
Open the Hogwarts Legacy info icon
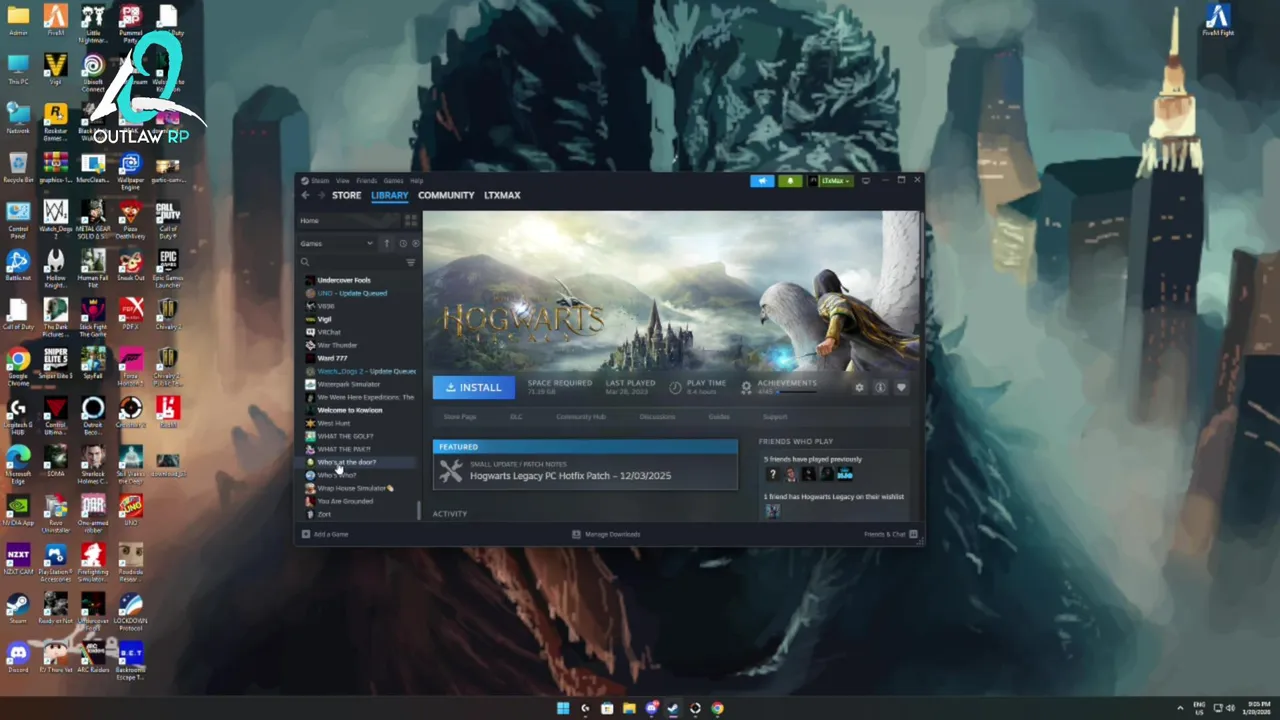[880, 387]
